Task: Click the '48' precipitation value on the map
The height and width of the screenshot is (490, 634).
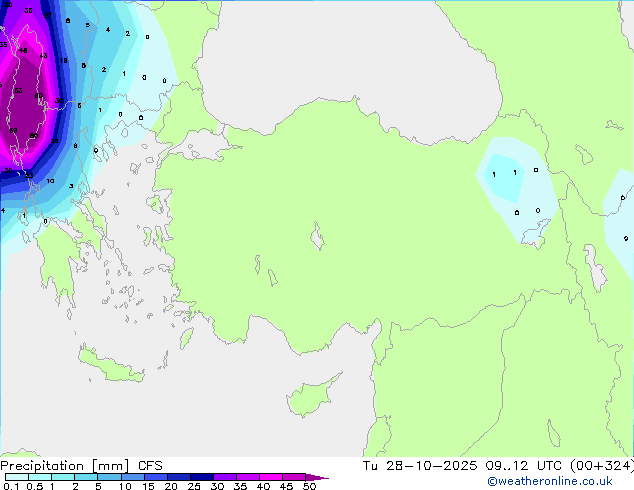Action: point(23,51)
